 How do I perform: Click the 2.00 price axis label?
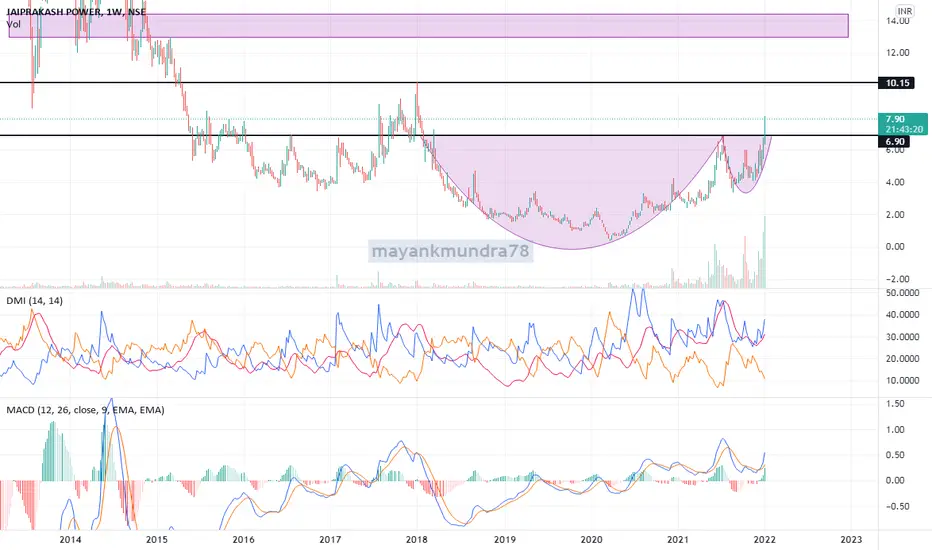coord(895,215)
